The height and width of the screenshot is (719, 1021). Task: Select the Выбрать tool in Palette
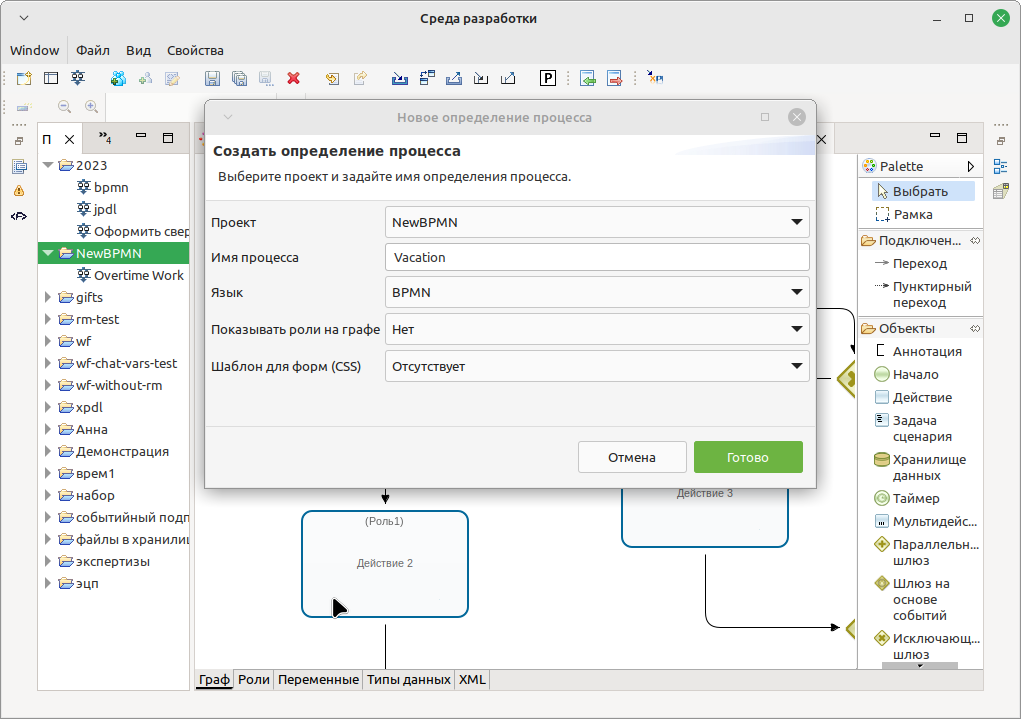pyautogui.click(x=923, y=191)
